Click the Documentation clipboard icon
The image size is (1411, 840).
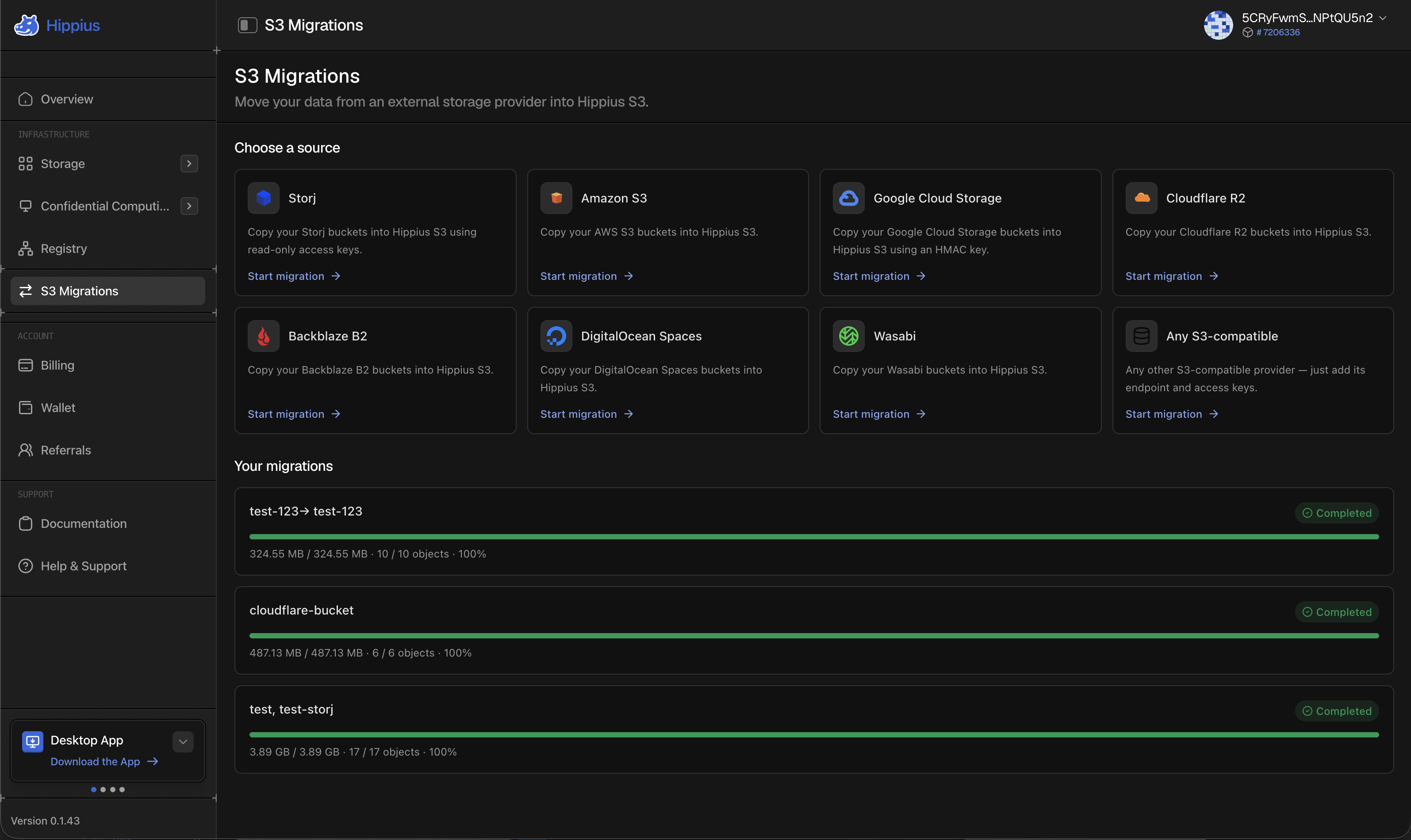[x=26, y=523]
